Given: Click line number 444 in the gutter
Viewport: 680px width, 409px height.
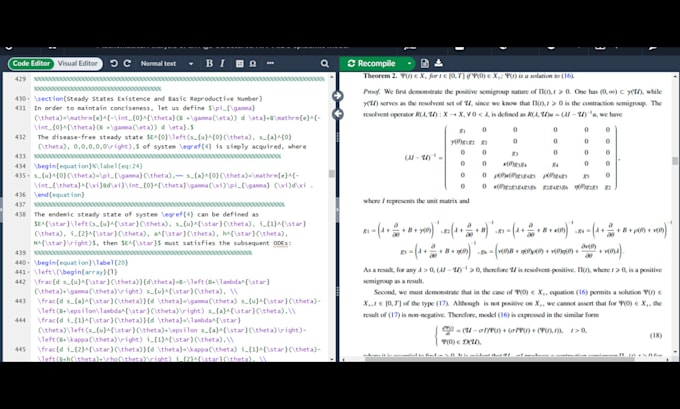Looking at the screenshot, I should point(20,320).
